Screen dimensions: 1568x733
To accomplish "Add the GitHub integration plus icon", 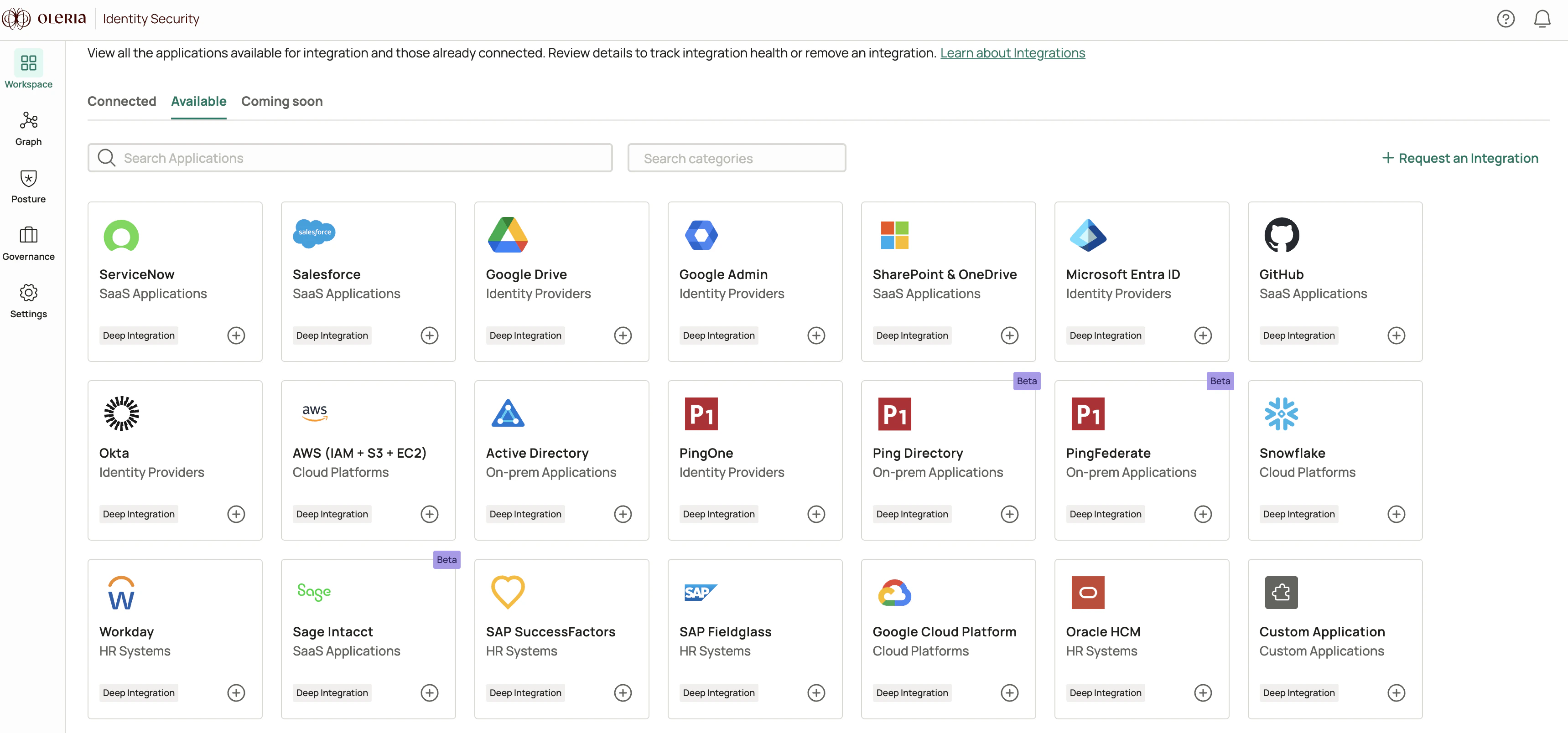I will click(x=1397, y=335).
